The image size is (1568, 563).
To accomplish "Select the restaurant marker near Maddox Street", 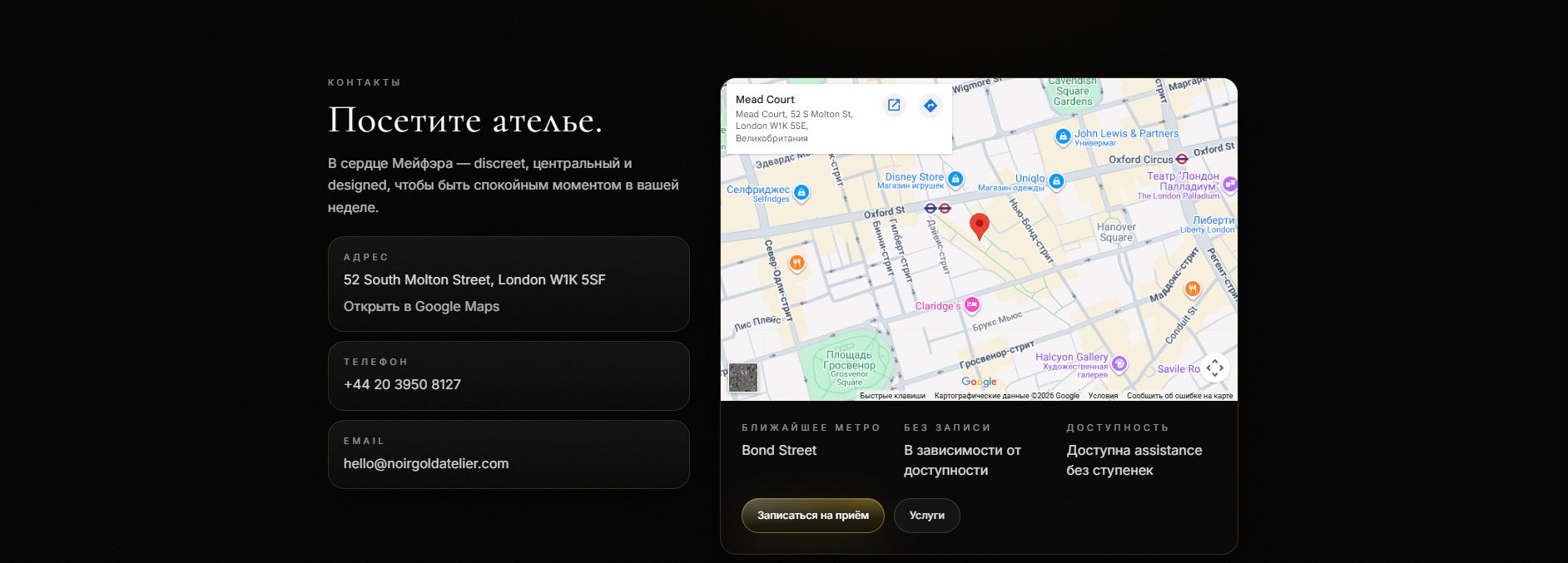I will tap(1192, 289).
